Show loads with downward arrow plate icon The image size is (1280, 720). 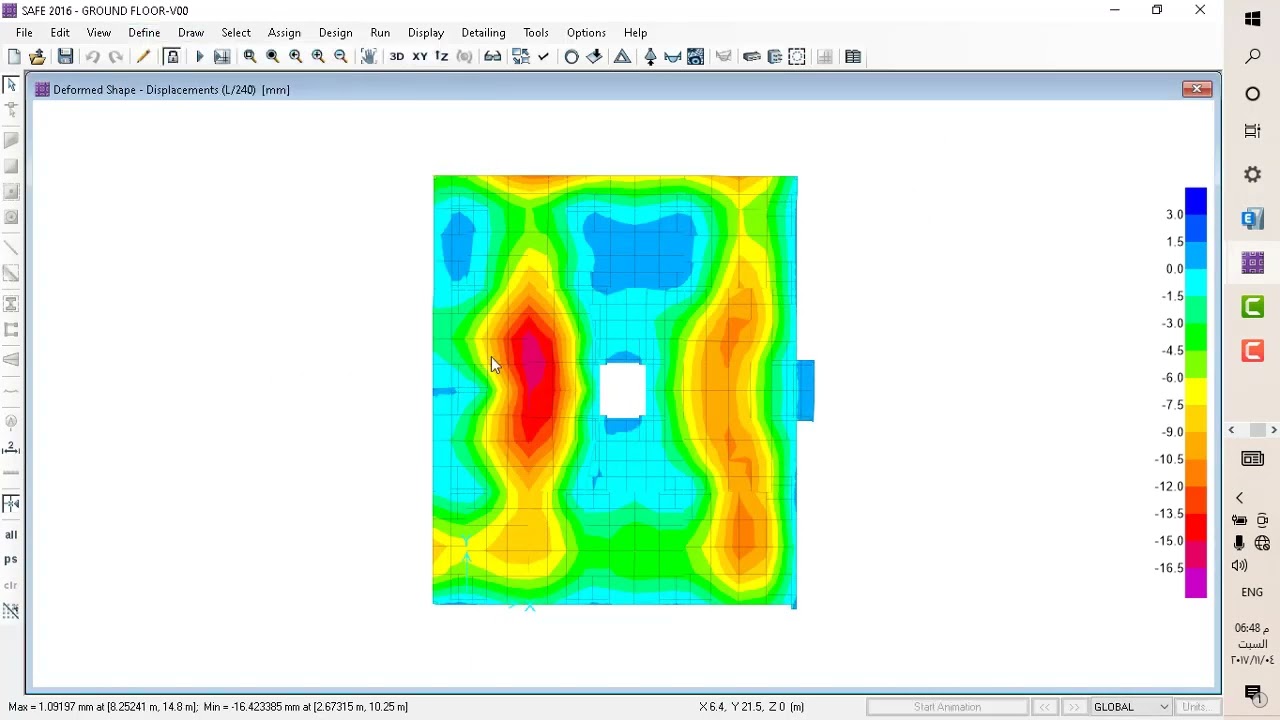595,57
